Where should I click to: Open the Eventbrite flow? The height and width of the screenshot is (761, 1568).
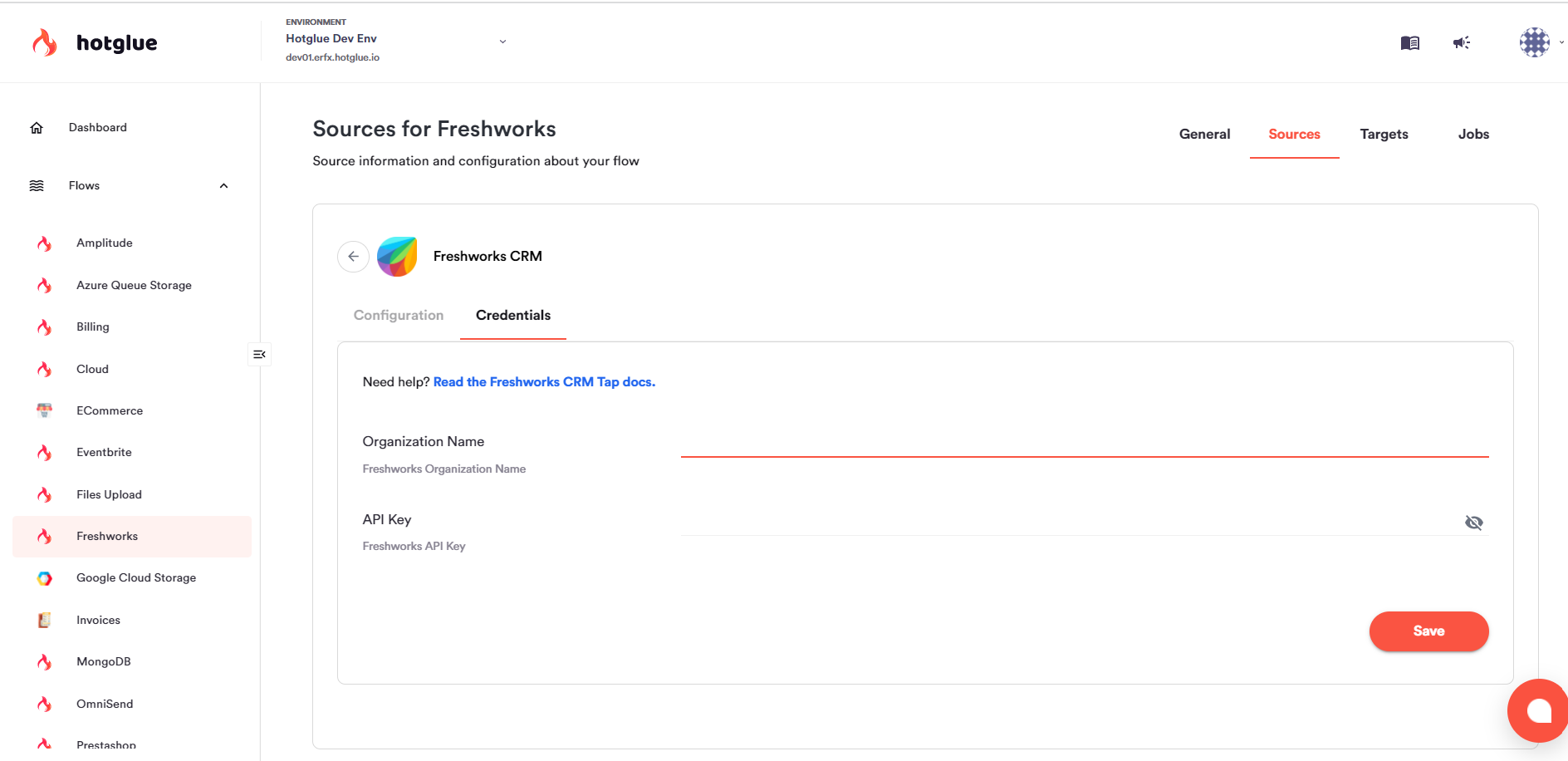(104, 453)
